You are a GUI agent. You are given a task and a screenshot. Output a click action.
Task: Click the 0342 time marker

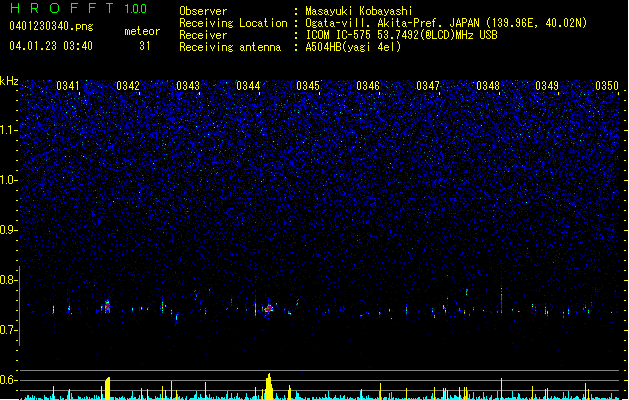tap(128, 86)
